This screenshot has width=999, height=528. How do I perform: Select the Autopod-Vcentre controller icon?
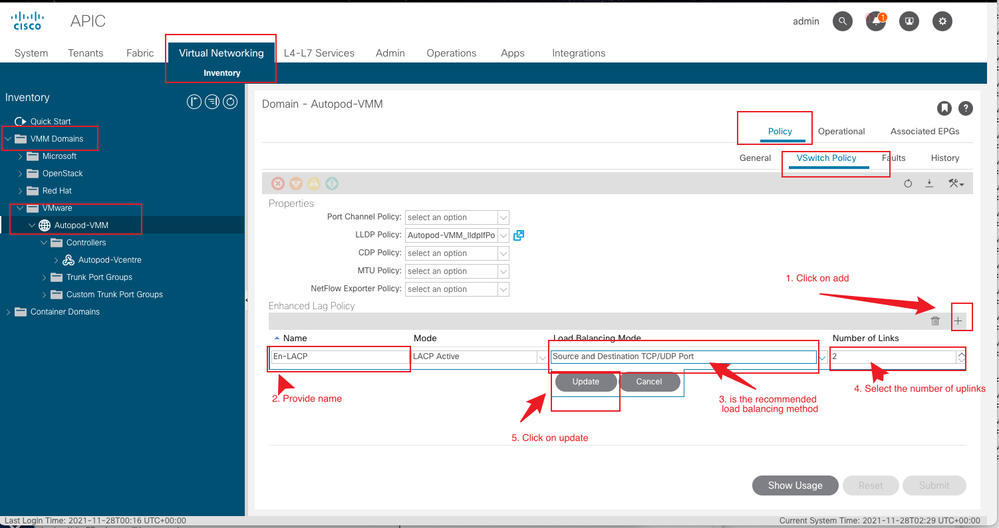click(68, 260)
